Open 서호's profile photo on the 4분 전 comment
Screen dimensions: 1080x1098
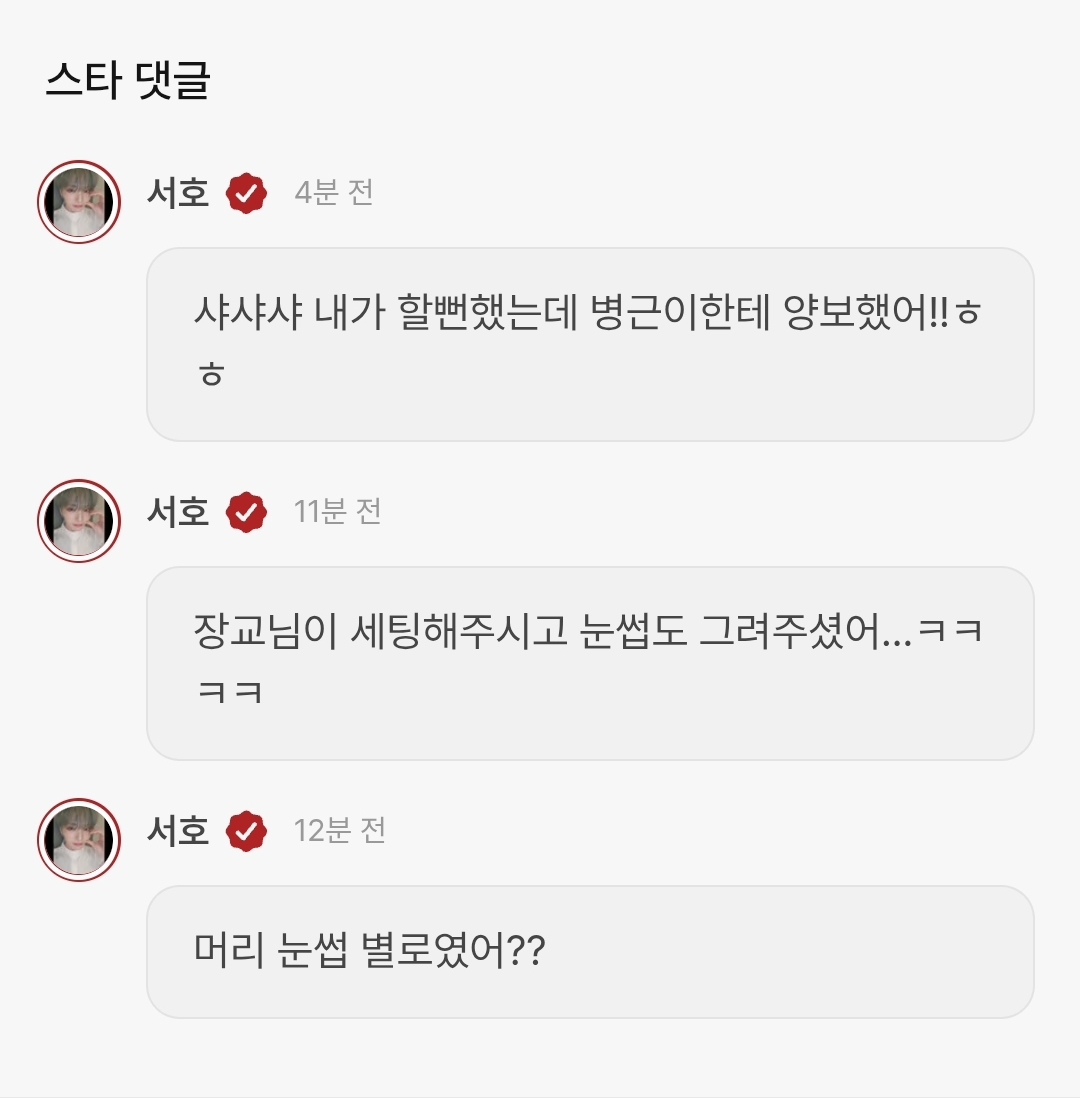point(78,202)
